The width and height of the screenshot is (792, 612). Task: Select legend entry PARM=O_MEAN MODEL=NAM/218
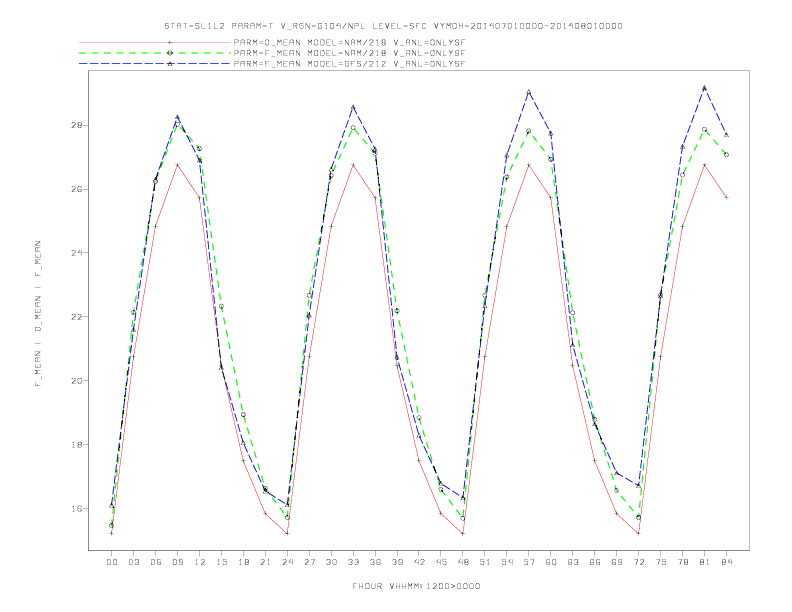[349, 42]
